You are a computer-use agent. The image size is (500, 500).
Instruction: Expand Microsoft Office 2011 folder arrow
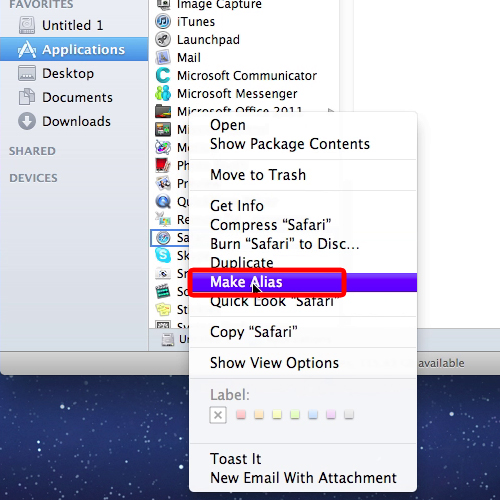pos(331,111)
